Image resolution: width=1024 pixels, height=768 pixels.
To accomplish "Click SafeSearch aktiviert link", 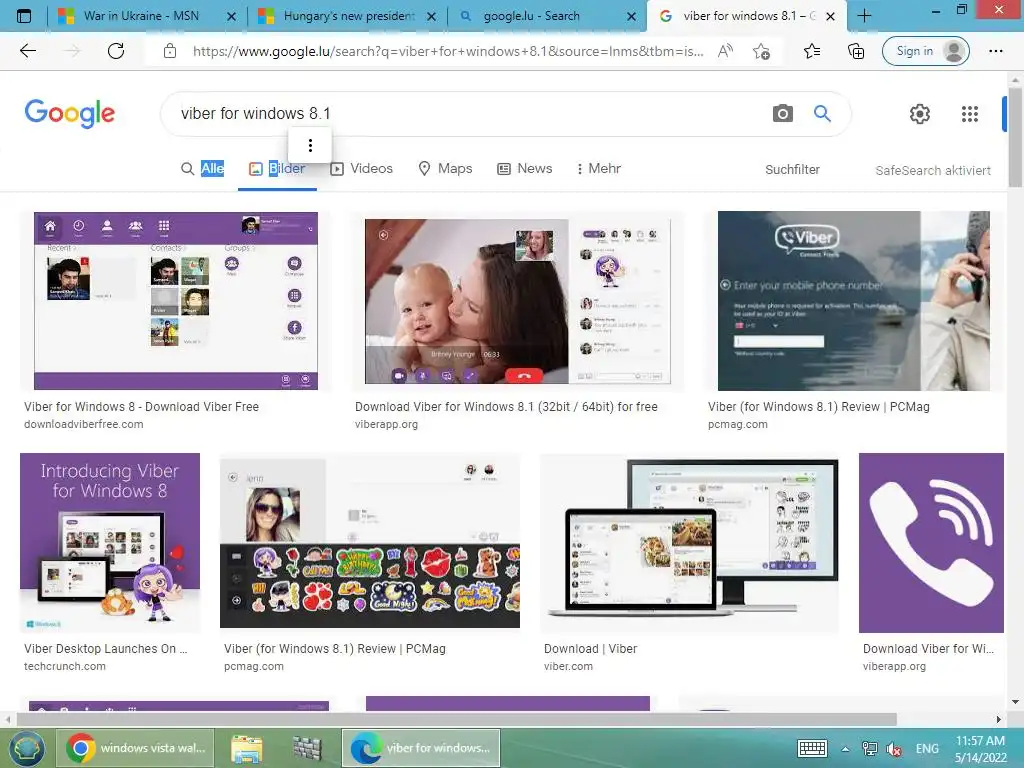I will 933,170.
